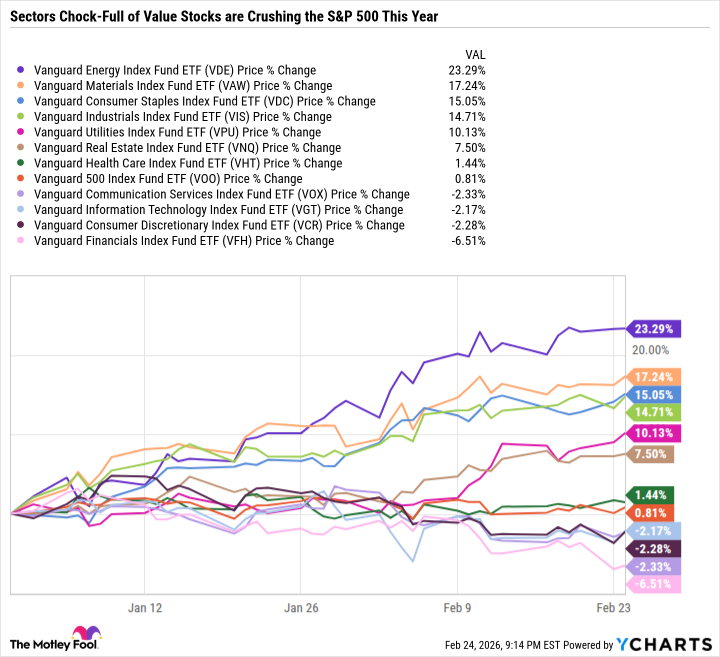
Task: Click the 20.00% y-axis label
Action: (648, 350)
